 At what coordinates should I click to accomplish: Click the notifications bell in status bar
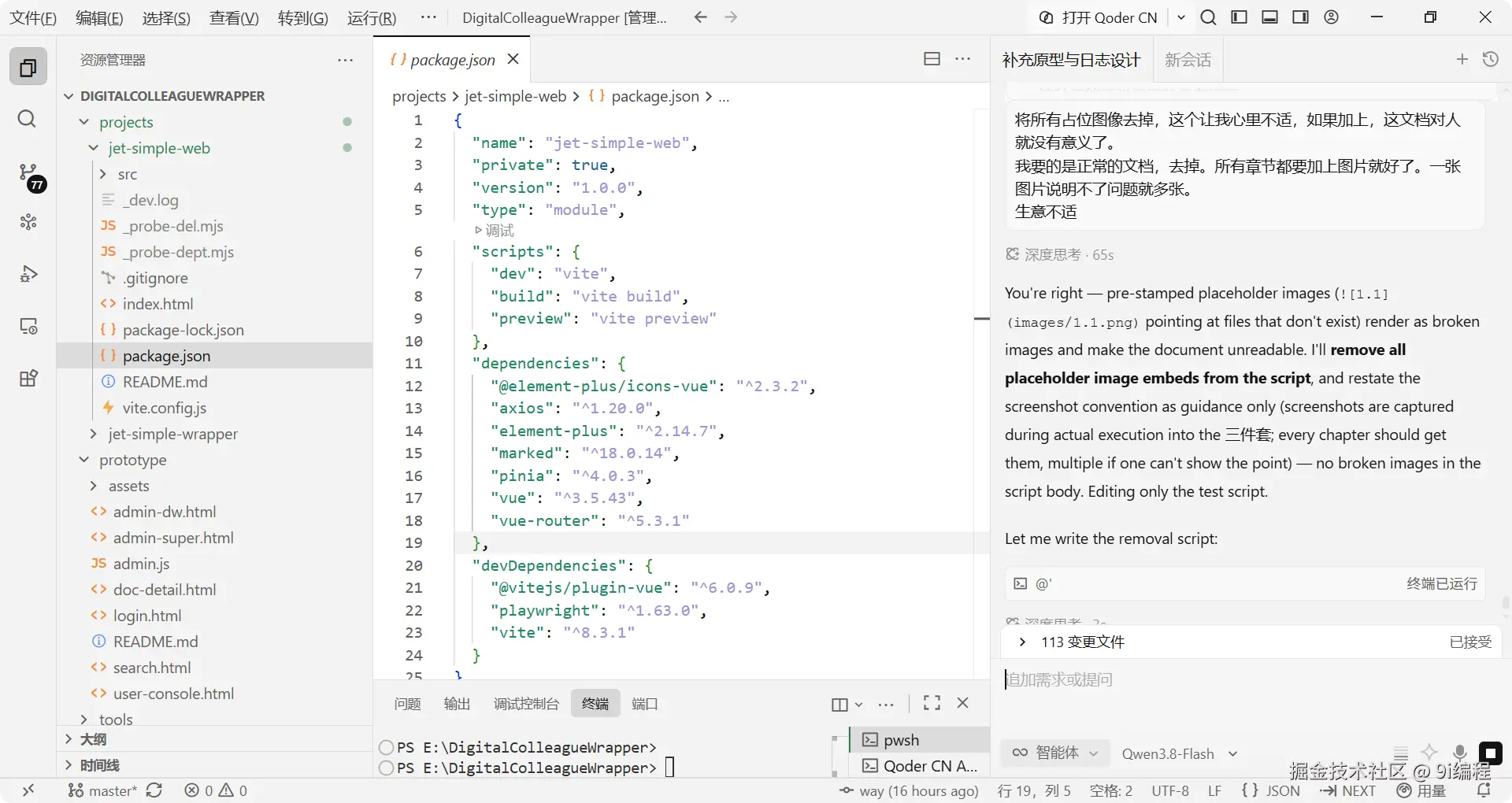coord(1484,790)
